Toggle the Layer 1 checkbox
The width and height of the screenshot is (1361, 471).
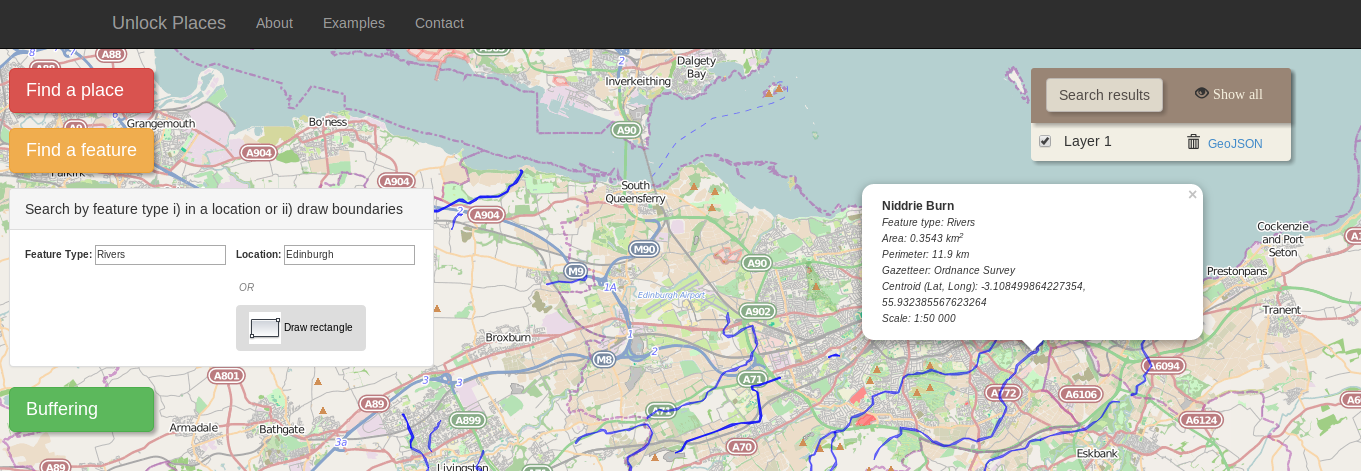pyautogui.click(x=1045, y=142)
